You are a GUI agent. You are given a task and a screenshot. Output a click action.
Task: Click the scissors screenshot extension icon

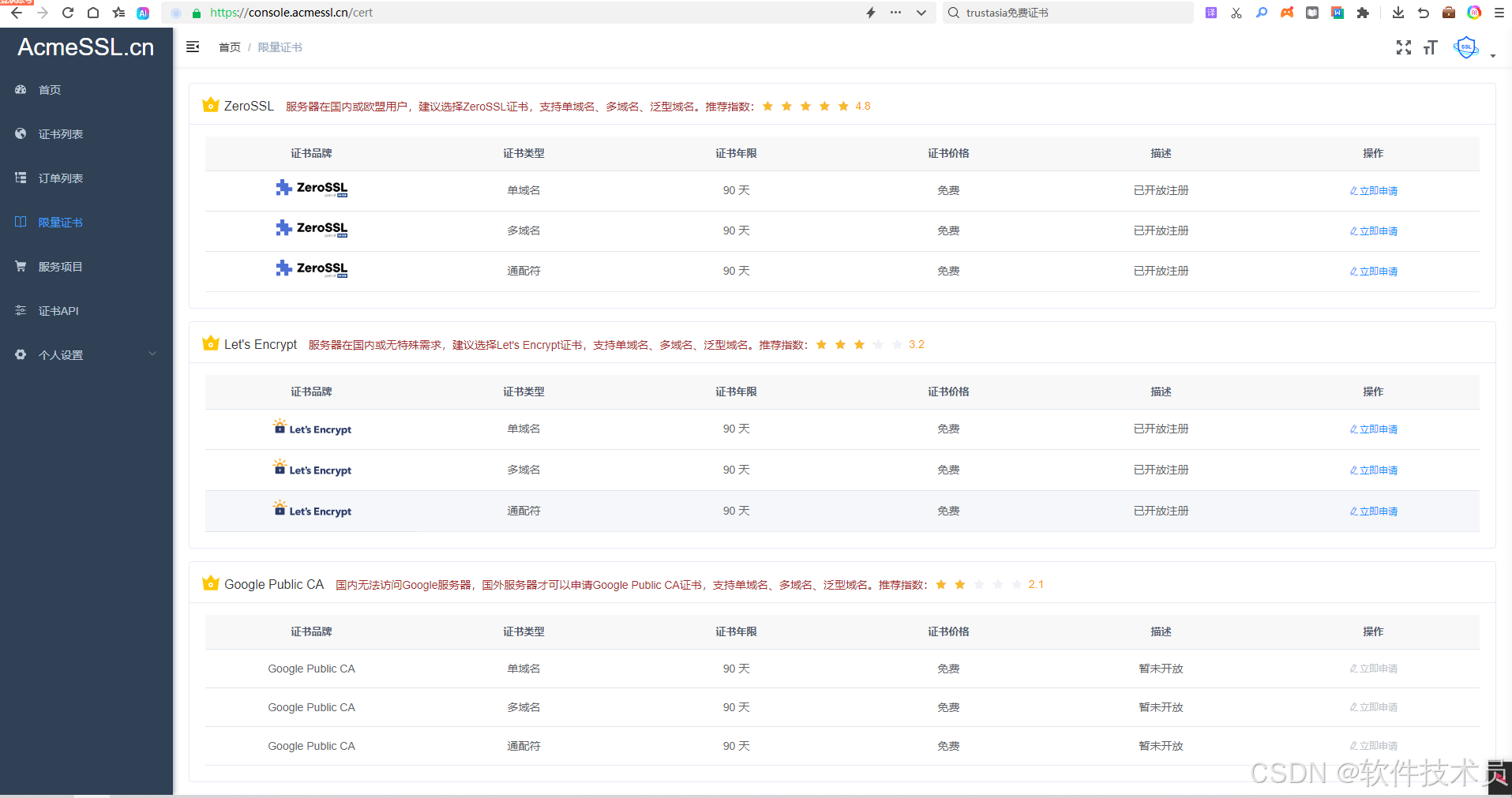click(x=1236, y=13)
